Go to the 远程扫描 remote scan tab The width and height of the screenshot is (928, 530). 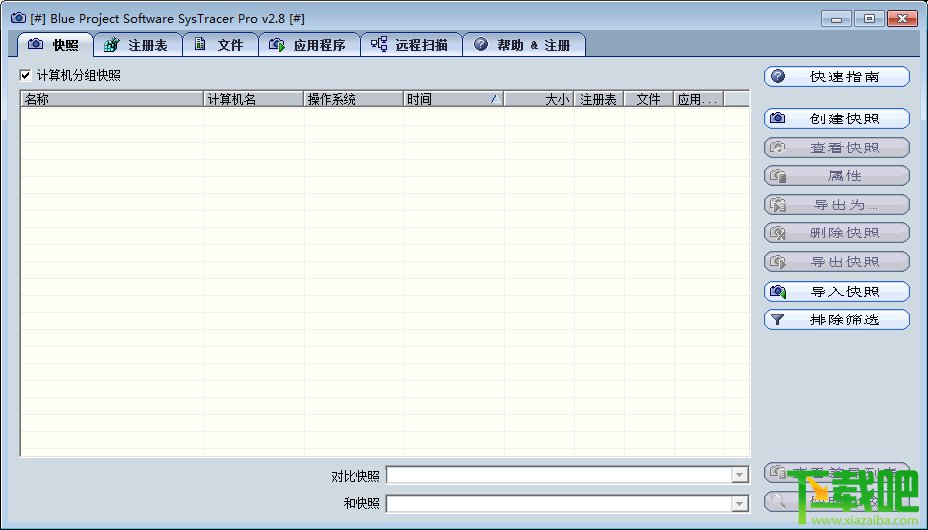click(411, 45)
